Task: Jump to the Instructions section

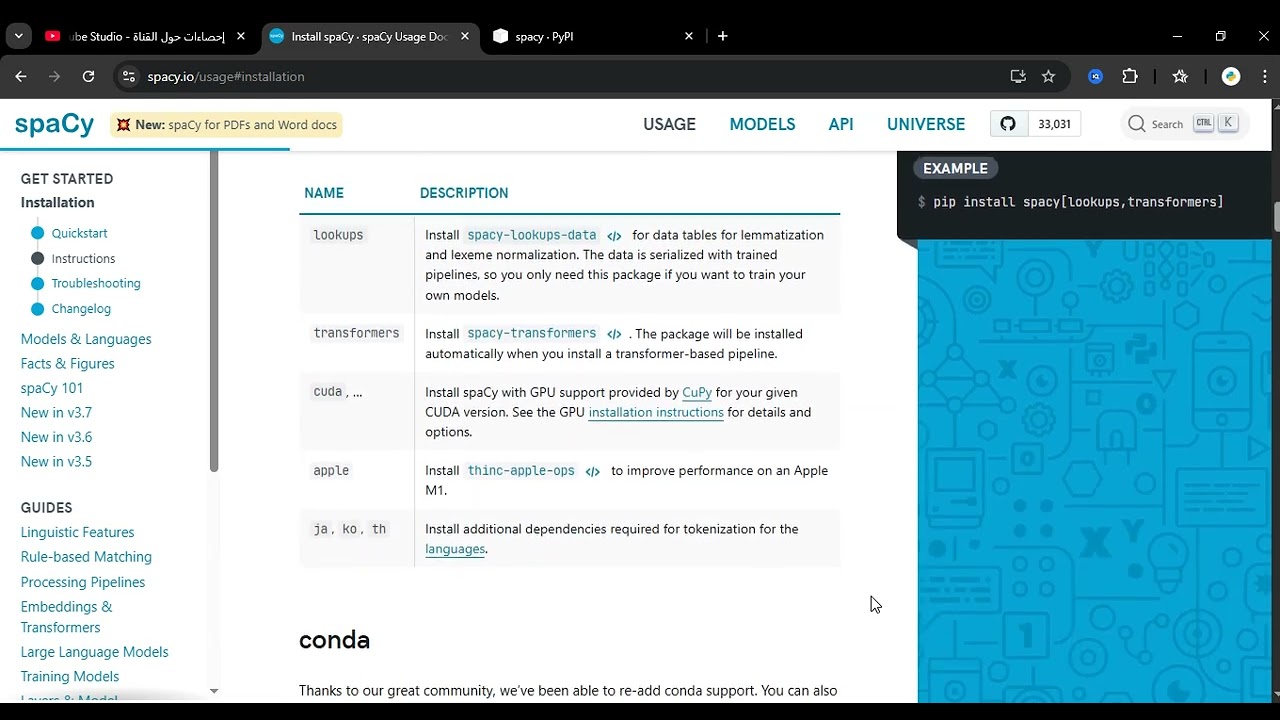Action: pos(83,259)
